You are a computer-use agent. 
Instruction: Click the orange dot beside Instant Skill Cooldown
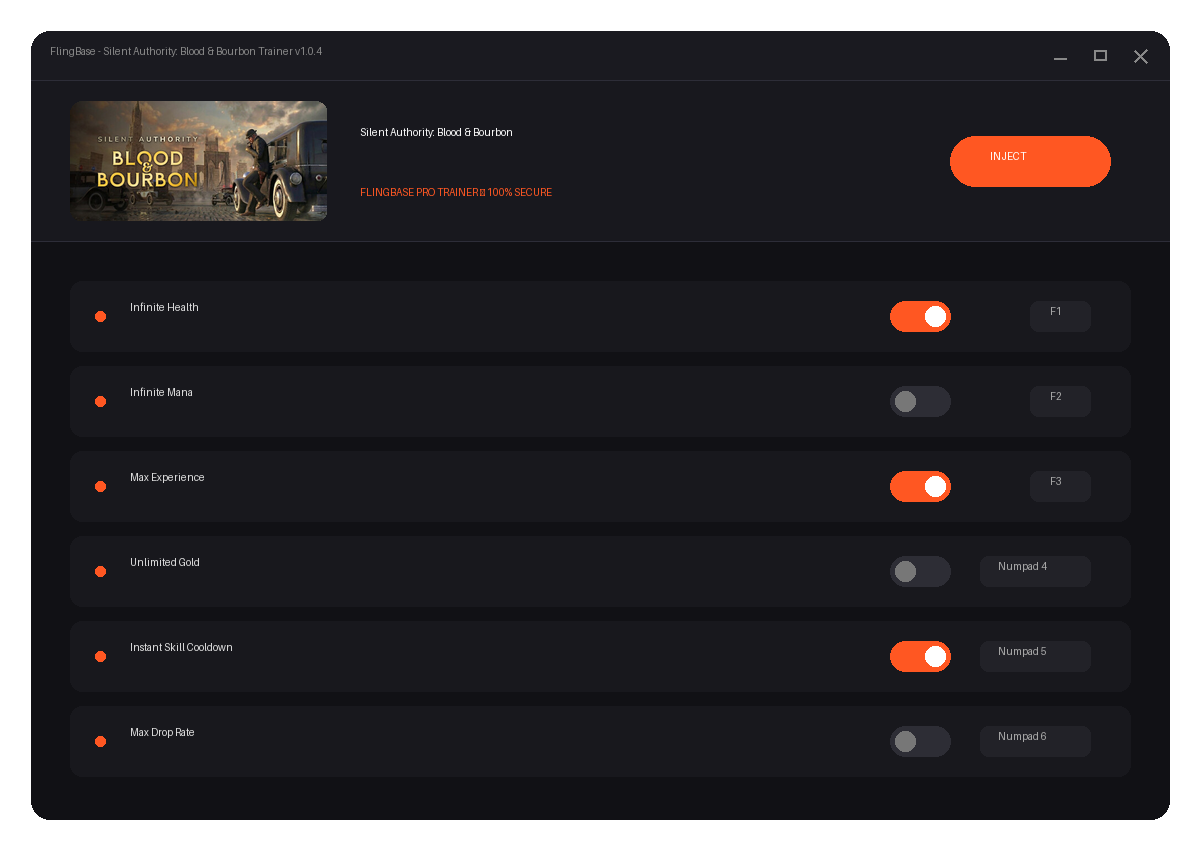click(x=100, y=656)
